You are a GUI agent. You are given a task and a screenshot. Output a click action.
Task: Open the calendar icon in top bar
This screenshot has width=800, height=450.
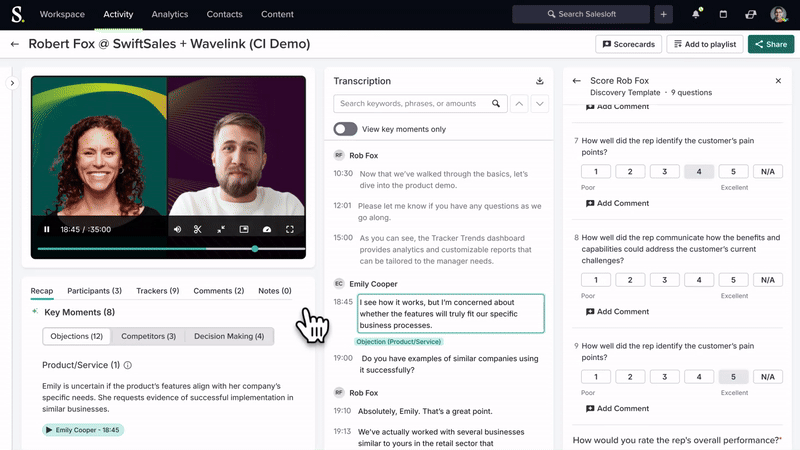(x=723, y=14)
